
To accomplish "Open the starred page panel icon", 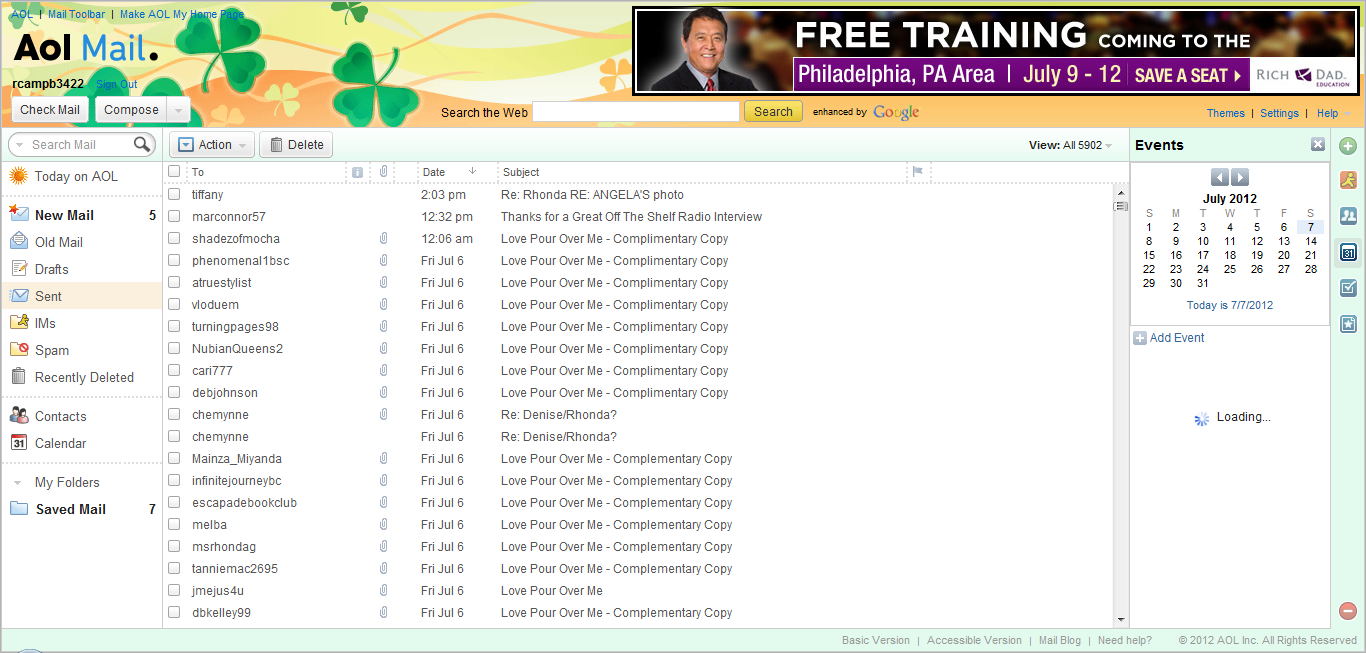I will (1348, 323).
